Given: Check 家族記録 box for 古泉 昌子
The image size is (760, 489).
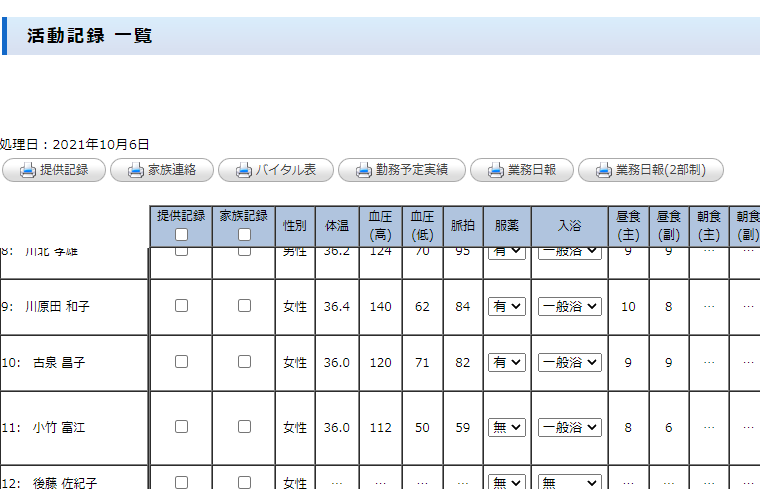Looking at the screenshot, I should (244, 362).
